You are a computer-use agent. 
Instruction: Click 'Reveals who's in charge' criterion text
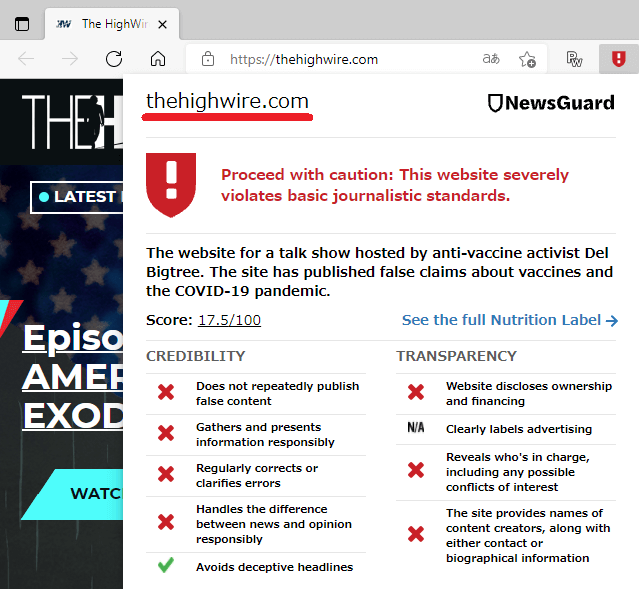518,472
